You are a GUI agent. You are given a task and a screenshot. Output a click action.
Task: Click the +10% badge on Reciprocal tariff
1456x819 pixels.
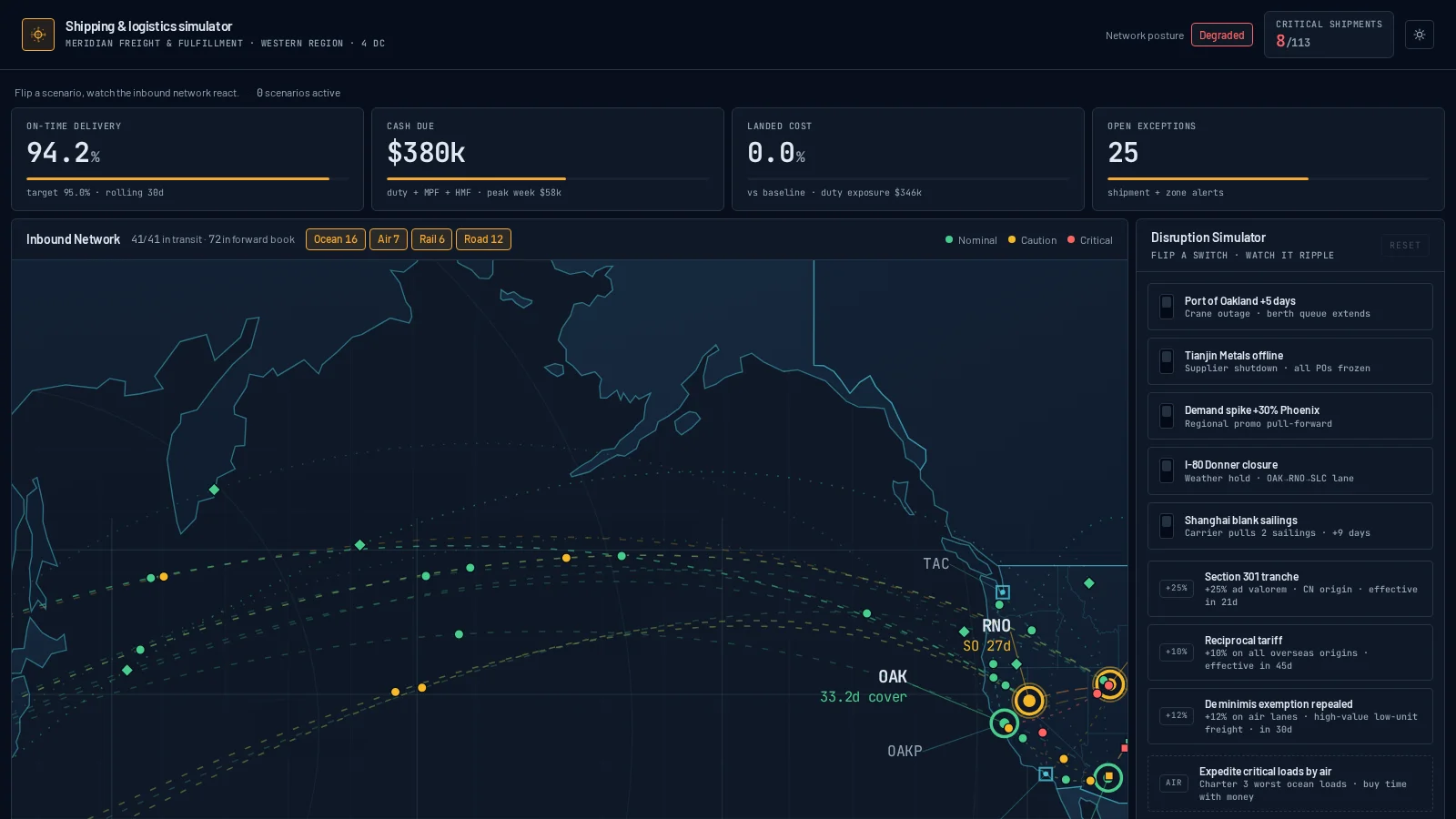pyautogui.click(x=1178, y=652)
